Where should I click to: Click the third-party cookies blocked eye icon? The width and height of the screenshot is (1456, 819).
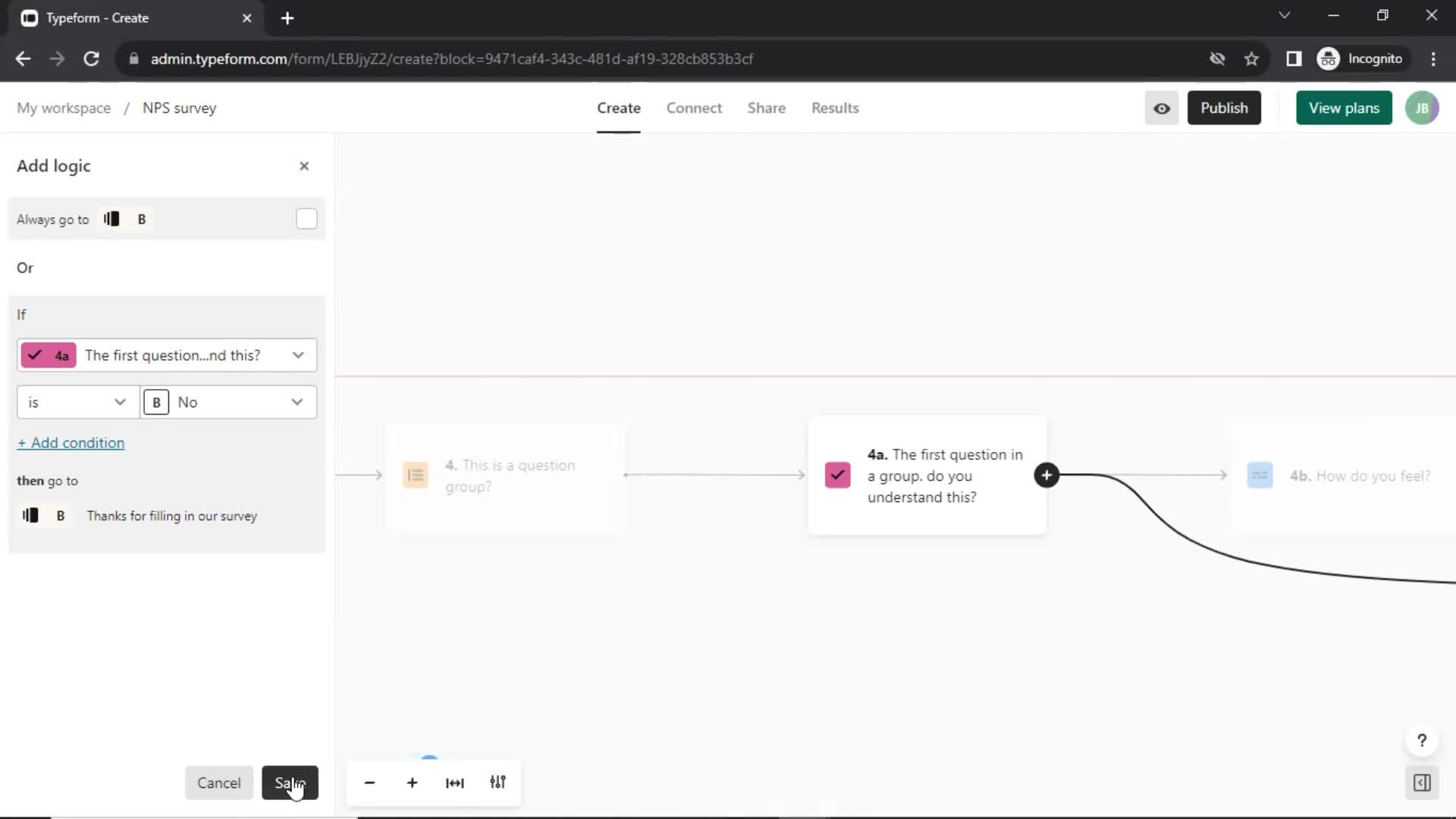tap(1217, 59)
